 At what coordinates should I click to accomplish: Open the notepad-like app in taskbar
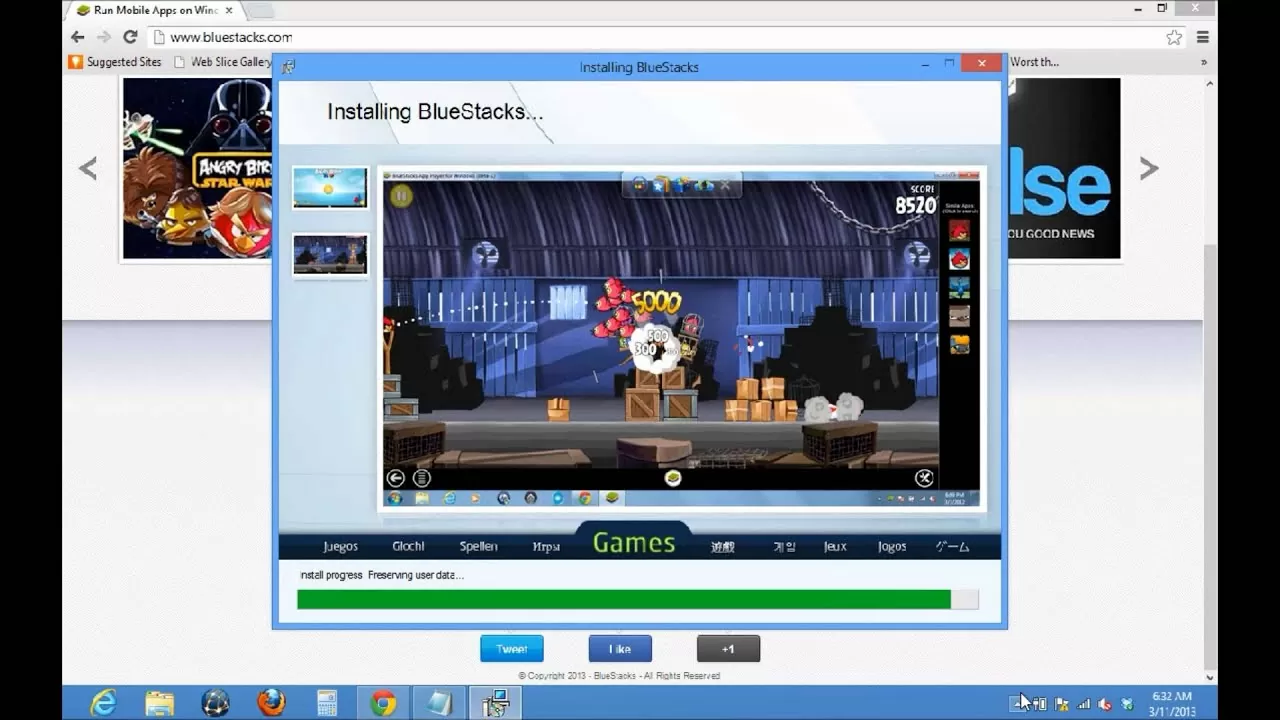pos(439,703)
